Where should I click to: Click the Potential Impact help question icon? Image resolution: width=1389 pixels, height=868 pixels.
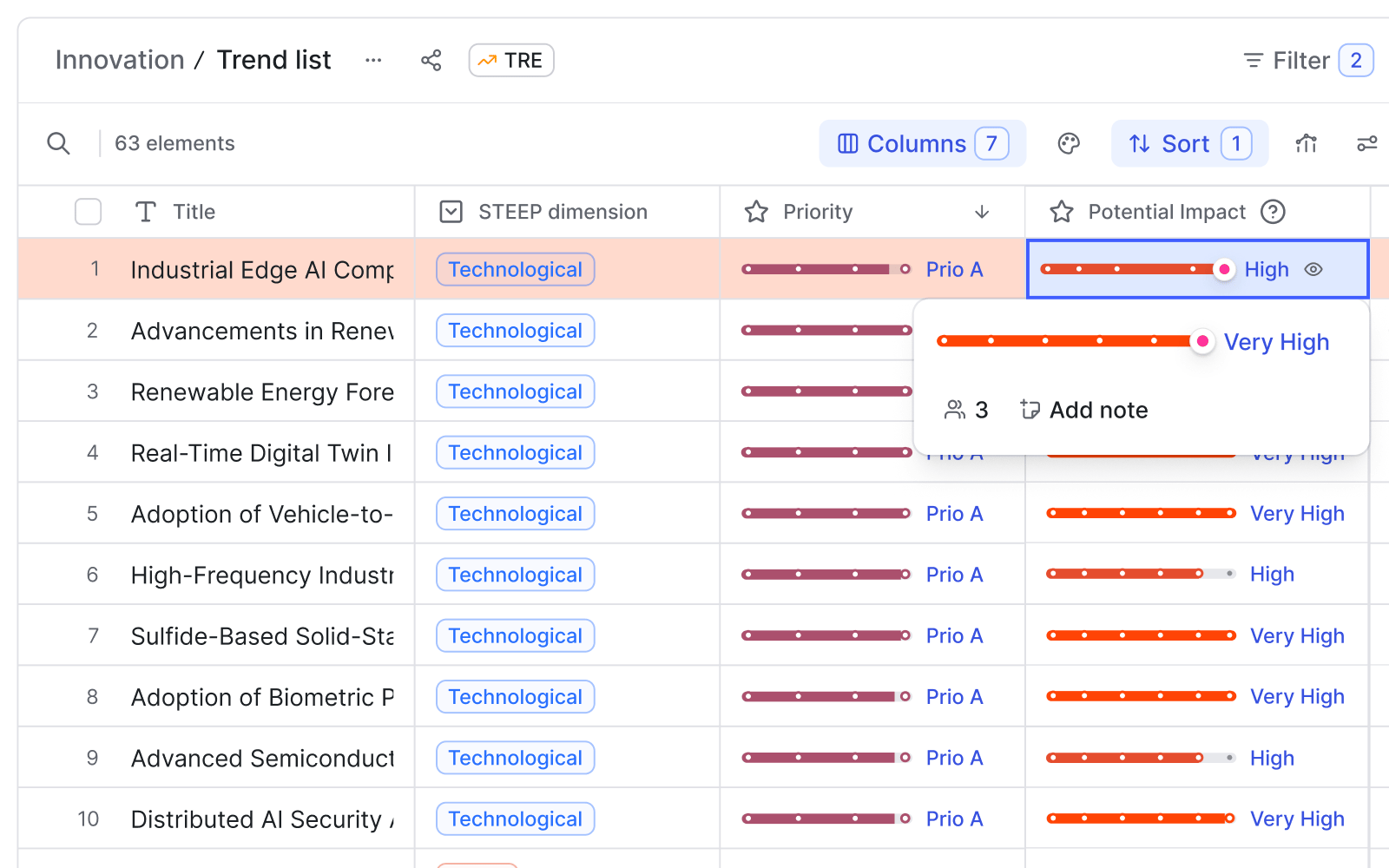(1273, 212)
